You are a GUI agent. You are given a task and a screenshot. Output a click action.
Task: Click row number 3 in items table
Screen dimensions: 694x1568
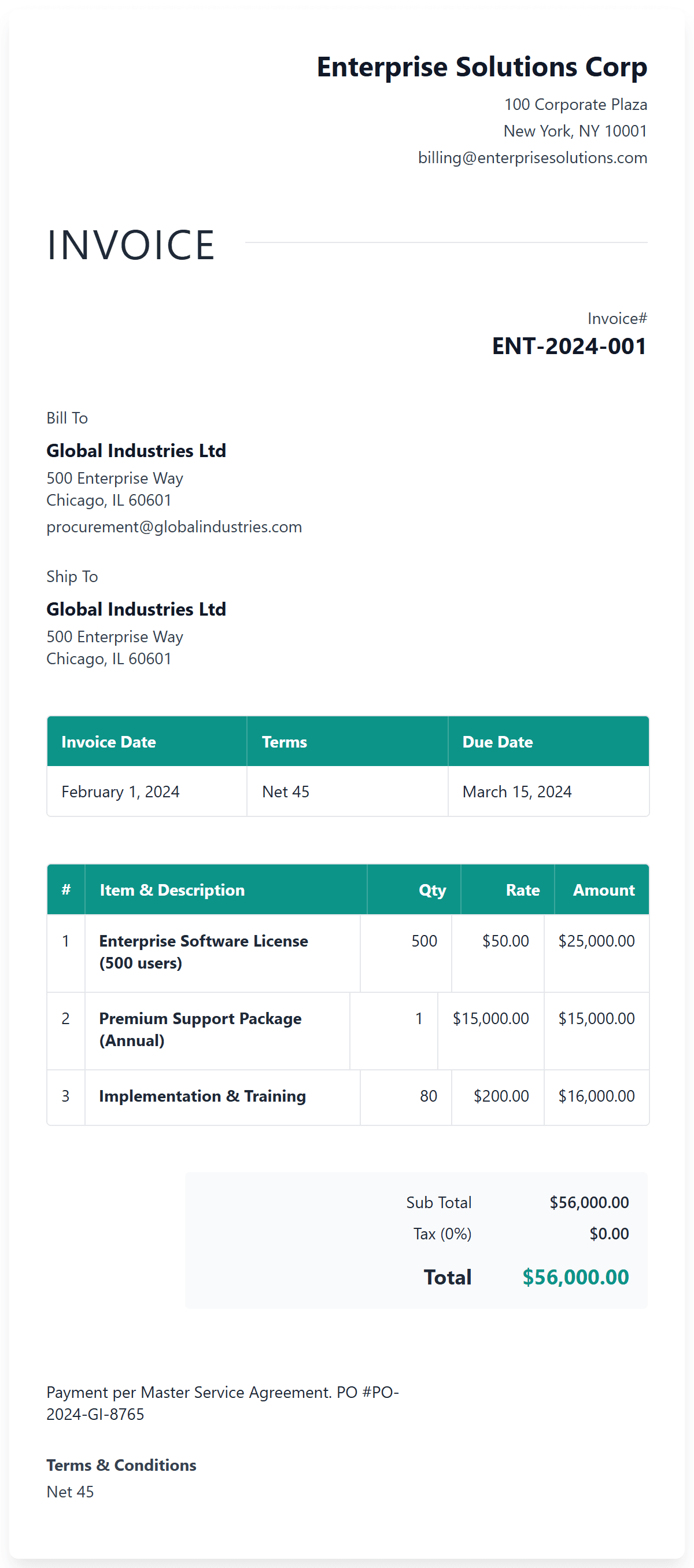(x=66, y=1096)
